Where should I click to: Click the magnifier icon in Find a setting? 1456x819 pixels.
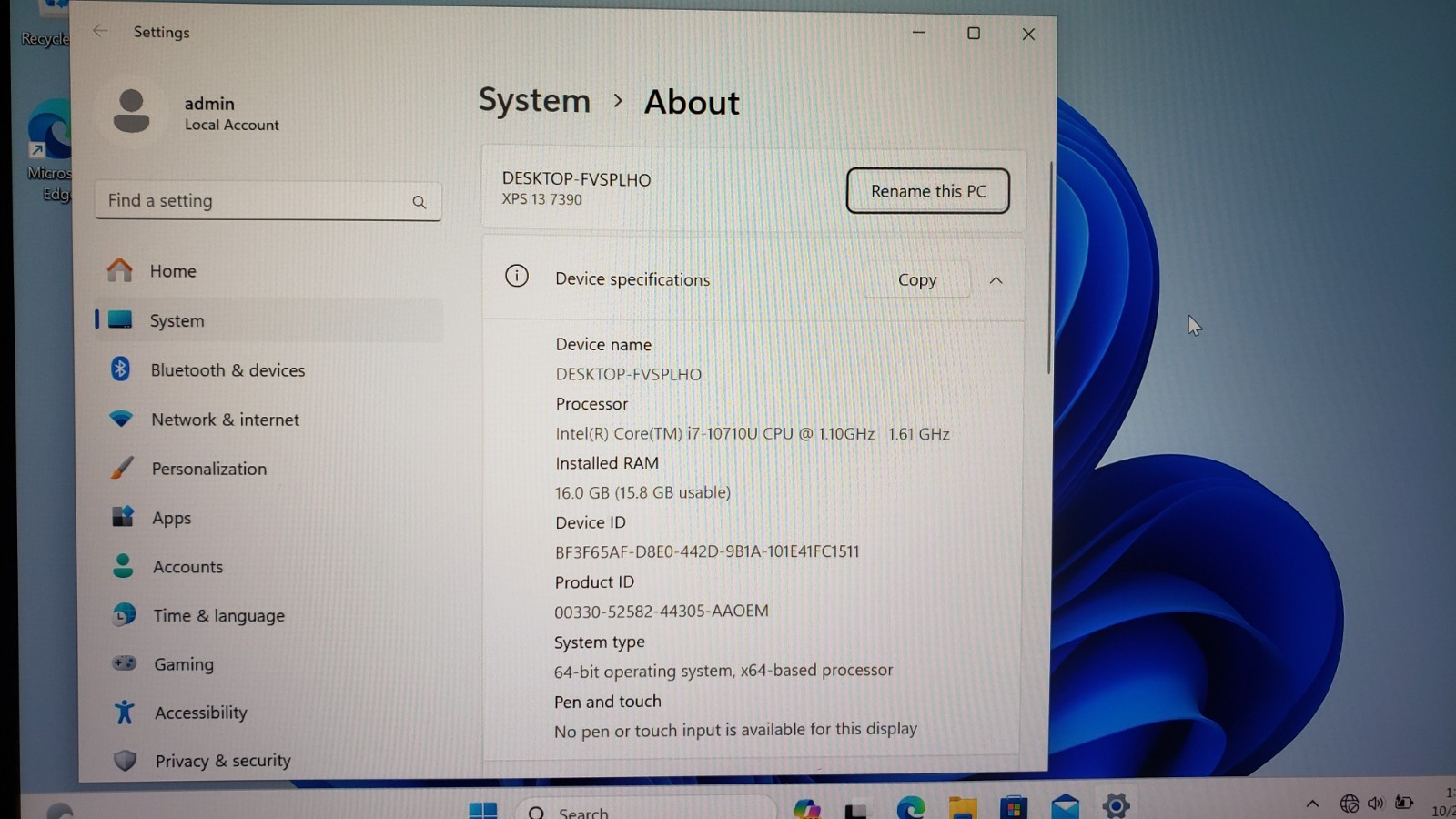(x=419, y=202)
